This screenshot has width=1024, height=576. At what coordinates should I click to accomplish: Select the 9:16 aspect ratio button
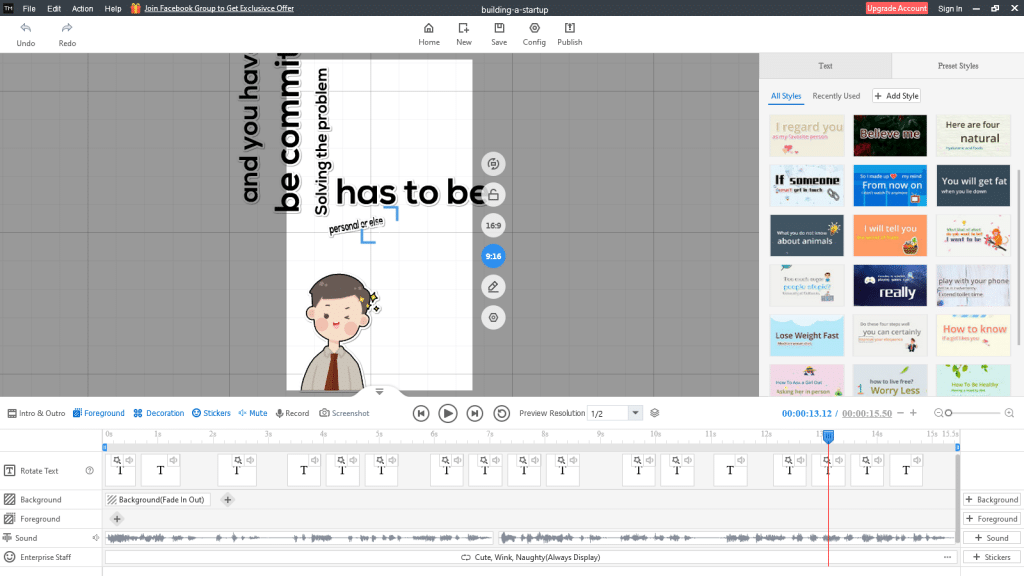(493, 256)
